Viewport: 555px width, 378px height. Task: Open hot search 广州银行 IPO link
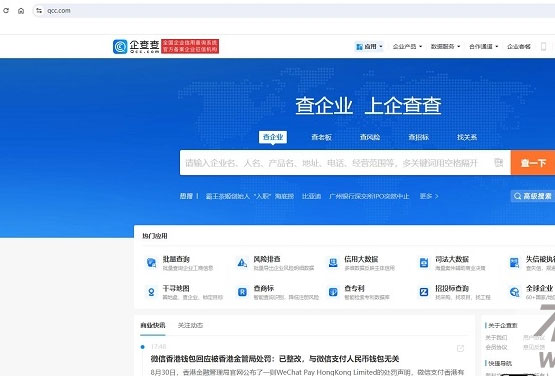[x=369, y=196]
